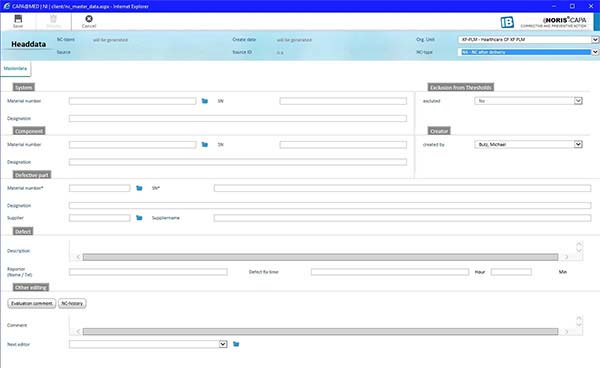Click the Comment field horizontal scrollbar
The image size is (600, 368).
[321, 332]
